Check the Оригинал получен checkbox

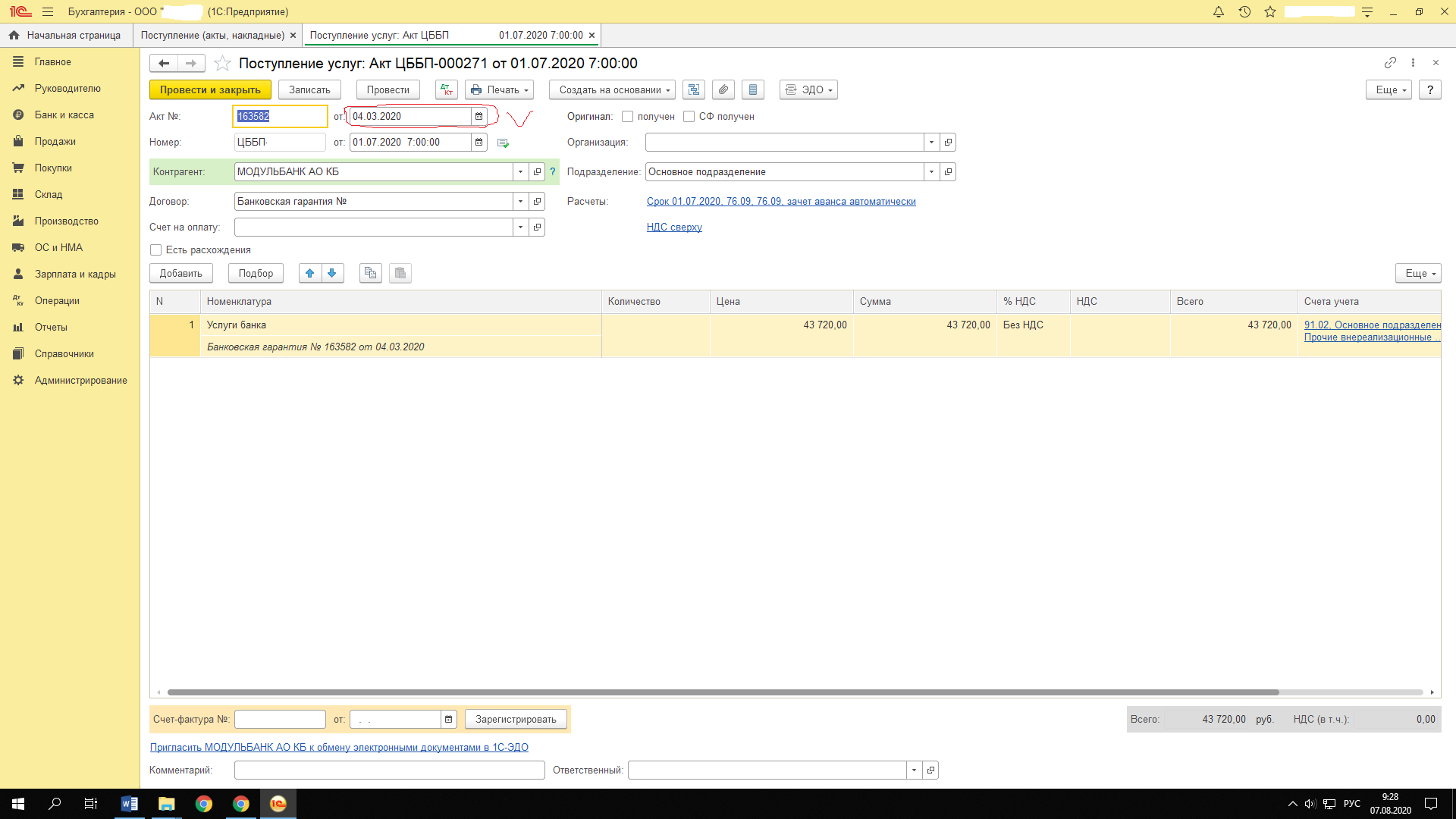[627, 116]
